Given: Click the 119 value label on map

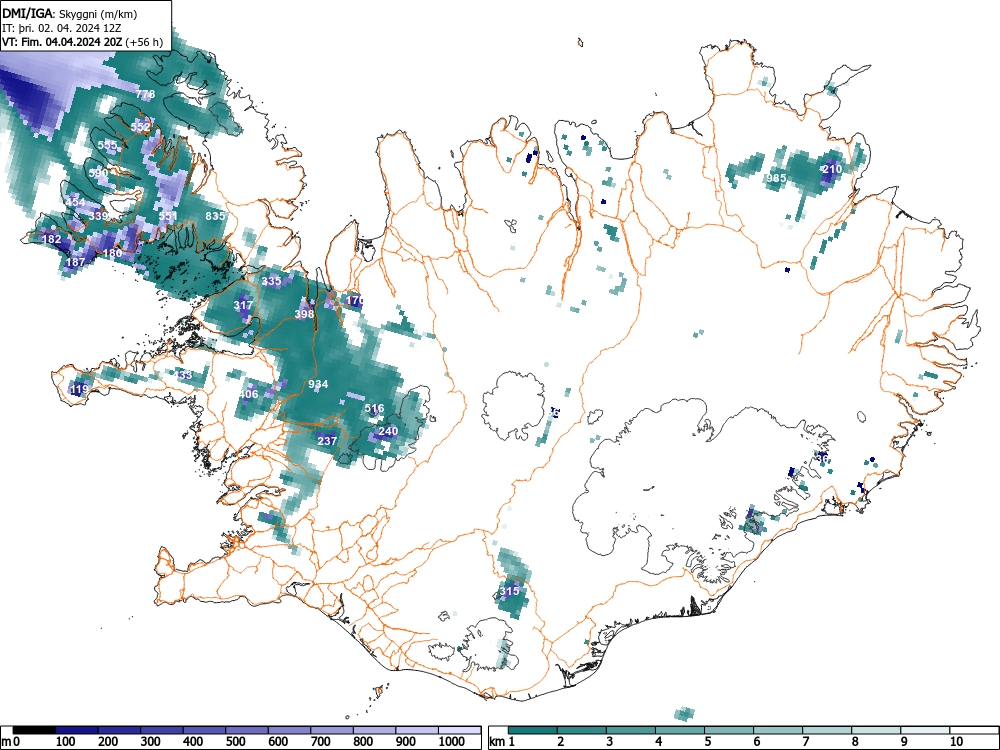Looking at the screenshot, I should (80, 389).
